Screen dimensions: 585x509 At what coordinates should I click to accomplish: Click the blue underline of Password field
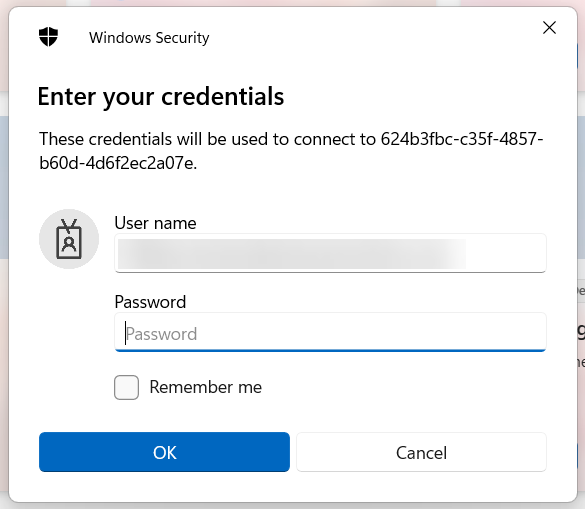point(331,351)
